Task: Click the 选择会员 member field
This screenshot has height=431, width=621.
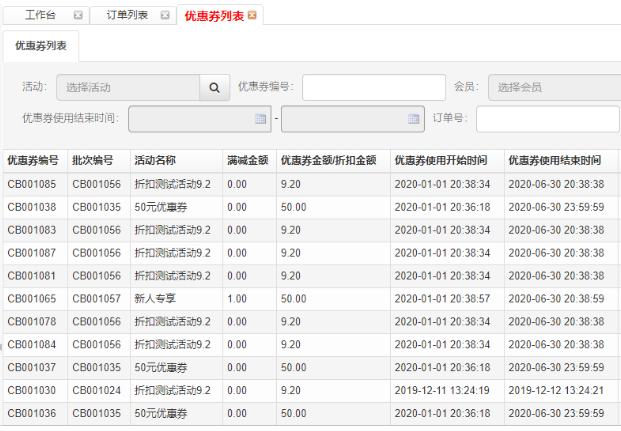Action: coord(554,88)
